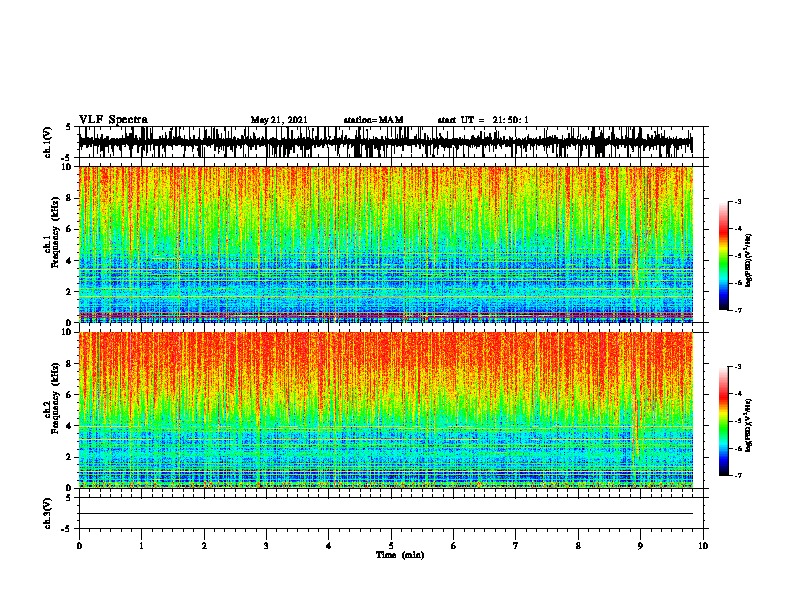Click the ch.1 spectrogram panel
This screenshot has height=612, width=792.
coord(385,244)
